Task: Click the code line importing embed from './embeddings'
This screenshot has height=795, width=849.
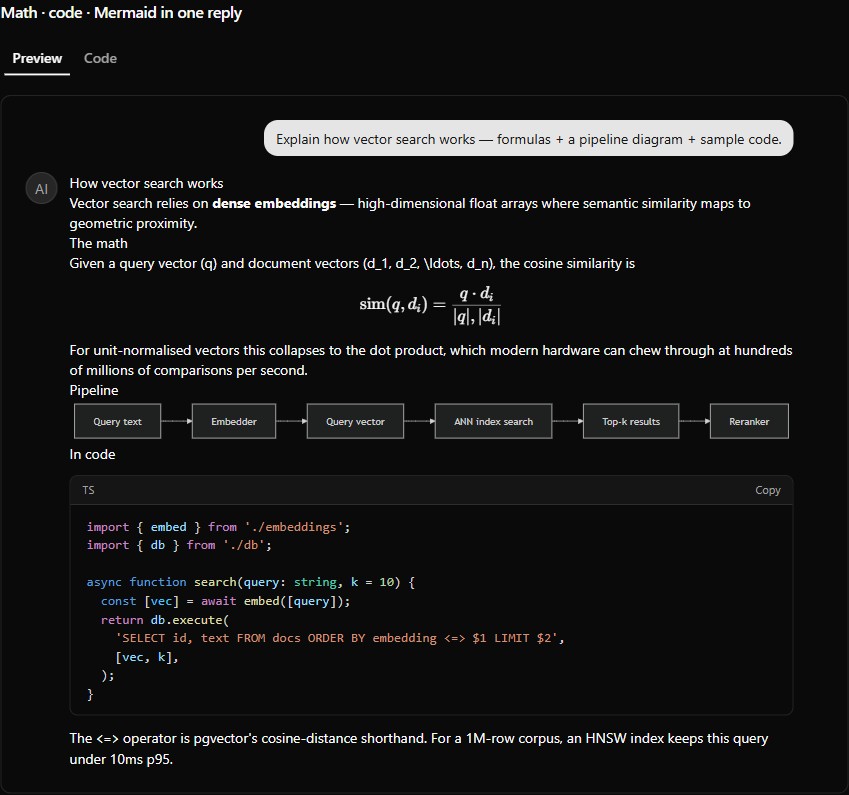Action: point(218,527)
